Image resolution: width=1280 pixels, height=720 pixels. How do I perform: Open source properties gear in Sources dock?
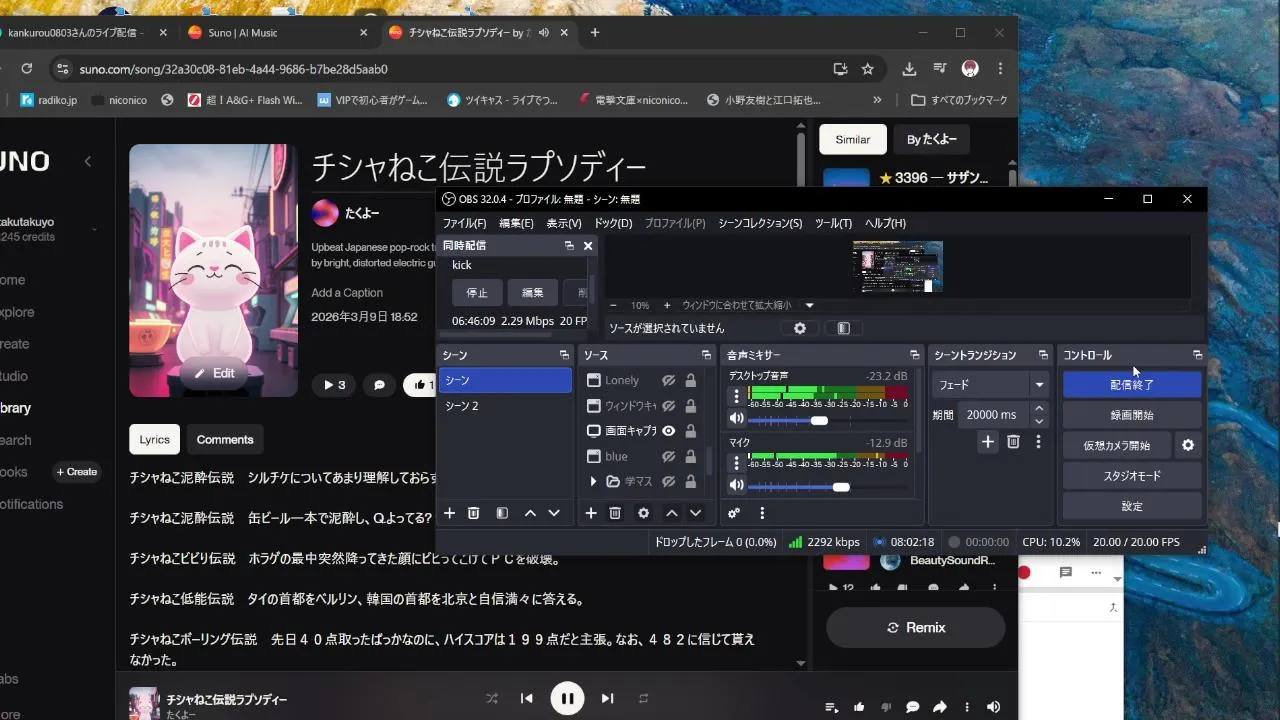(x=643, y=513)
